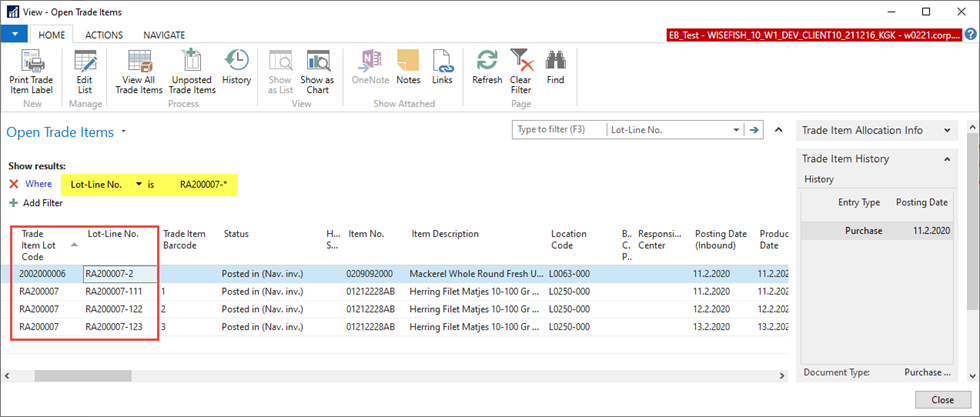The width and height of the screenshot is (980, 417).
Task: Switch to the ACTIONS ribbon tab
Action: [104, 34]
